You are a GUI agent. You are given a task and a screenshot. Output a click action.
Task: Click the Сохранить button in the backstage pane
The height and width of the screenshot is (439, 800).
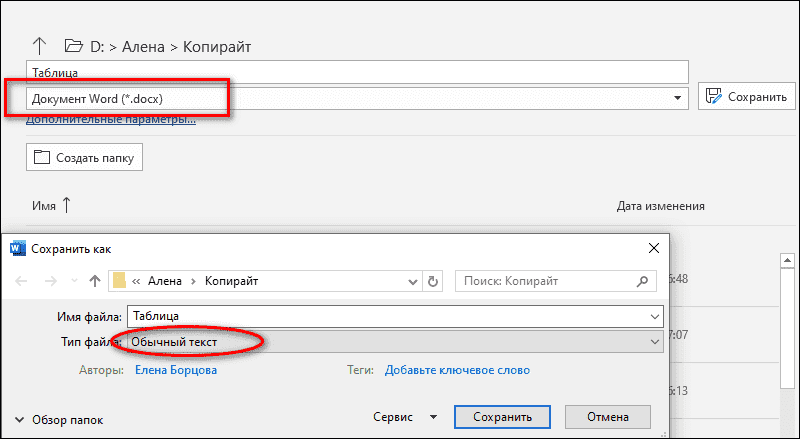(x=746, y=96)
